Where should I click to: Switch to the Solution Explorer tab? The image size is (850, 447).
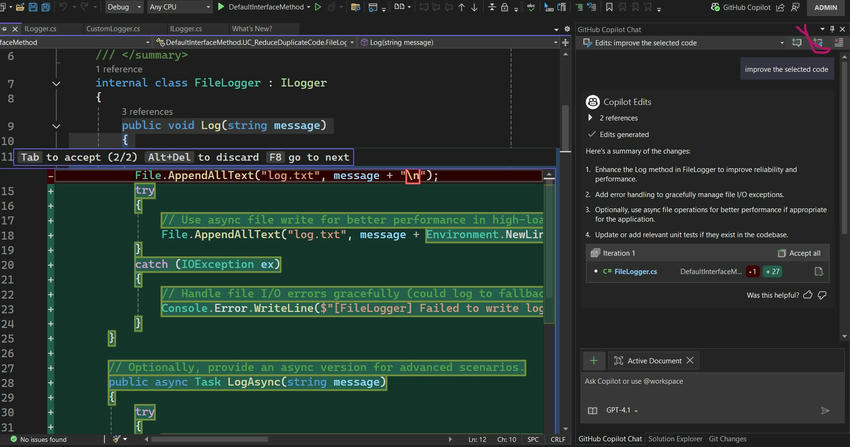tap(675, 439)
